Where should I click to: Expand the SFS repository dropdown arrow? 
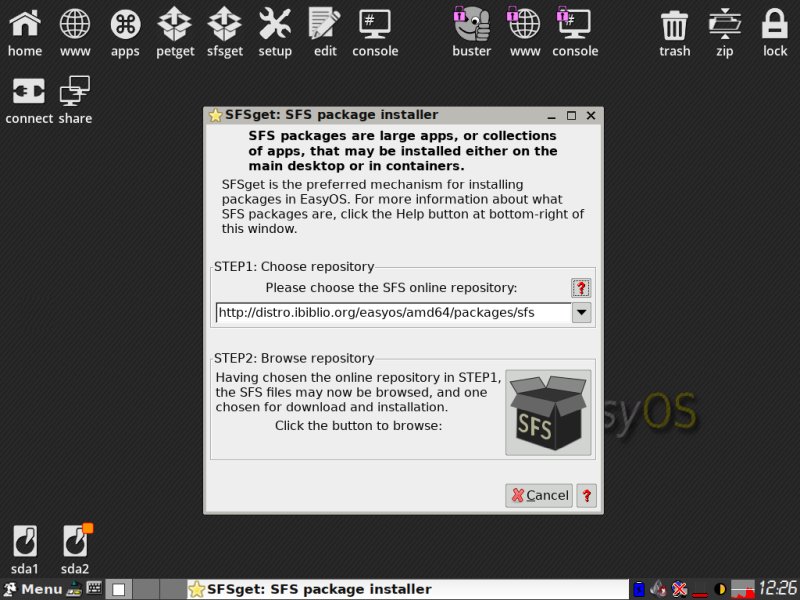pyautogui.click(x=582, y=313)
